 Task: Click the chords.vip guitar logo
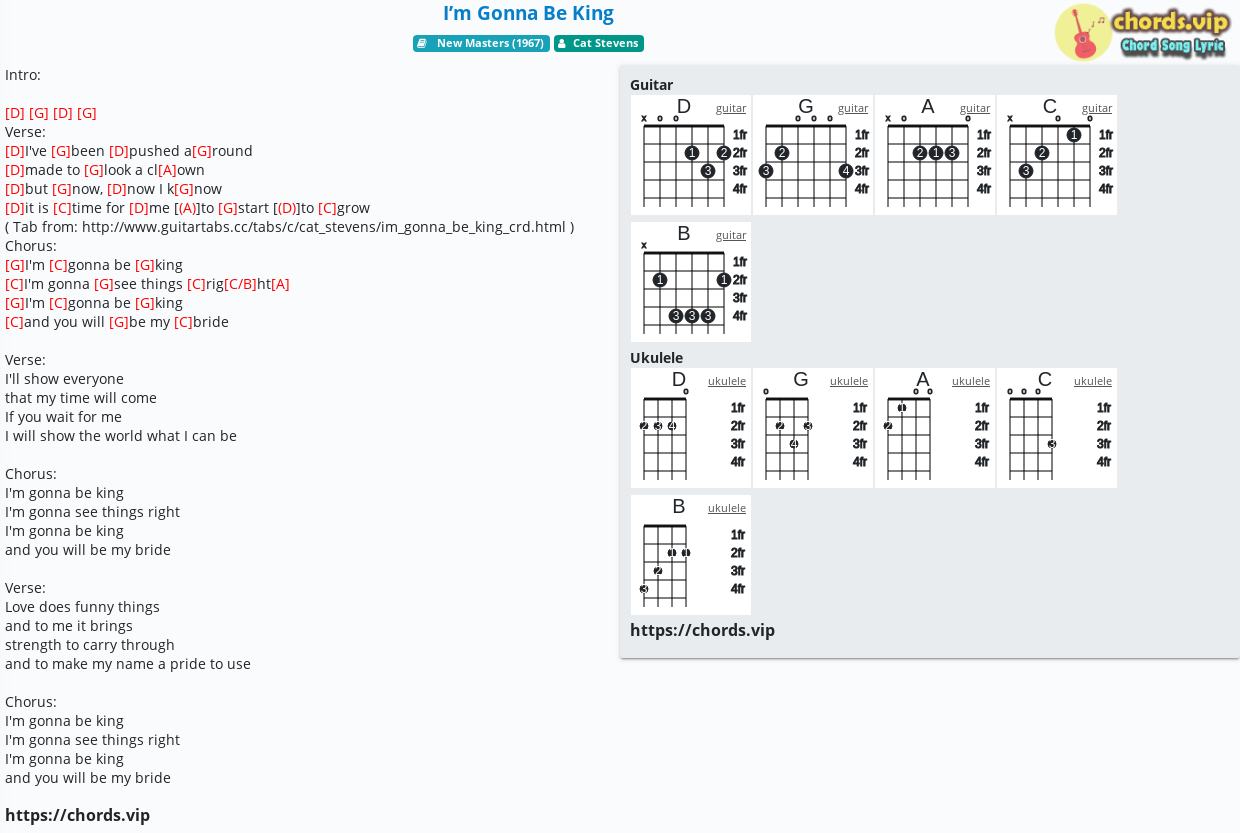pyautogui.click(x=1142, y=32)
